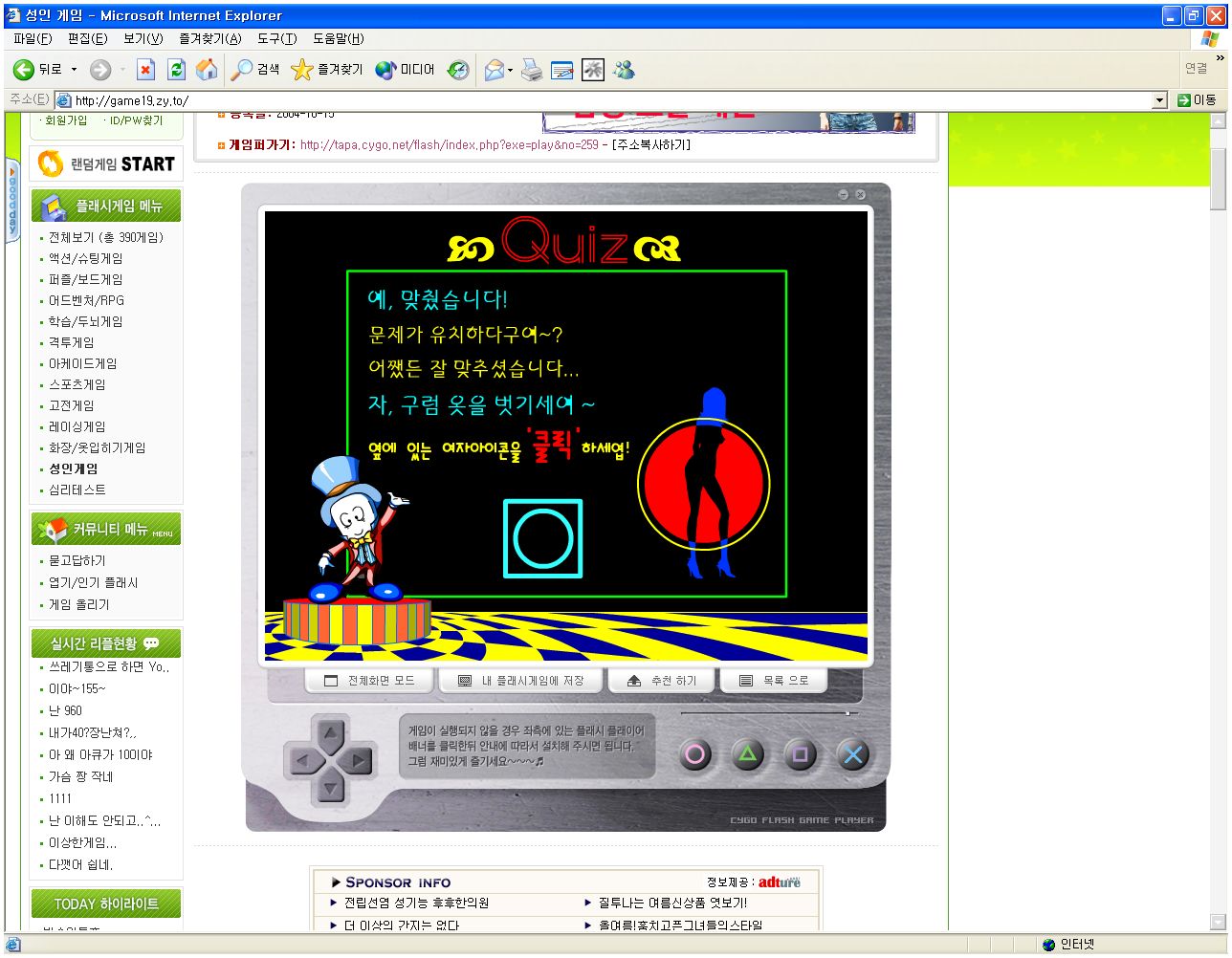The image size is (1232, 958).
Task: Stop page loading with the red X icon
Action: point(145,70)
